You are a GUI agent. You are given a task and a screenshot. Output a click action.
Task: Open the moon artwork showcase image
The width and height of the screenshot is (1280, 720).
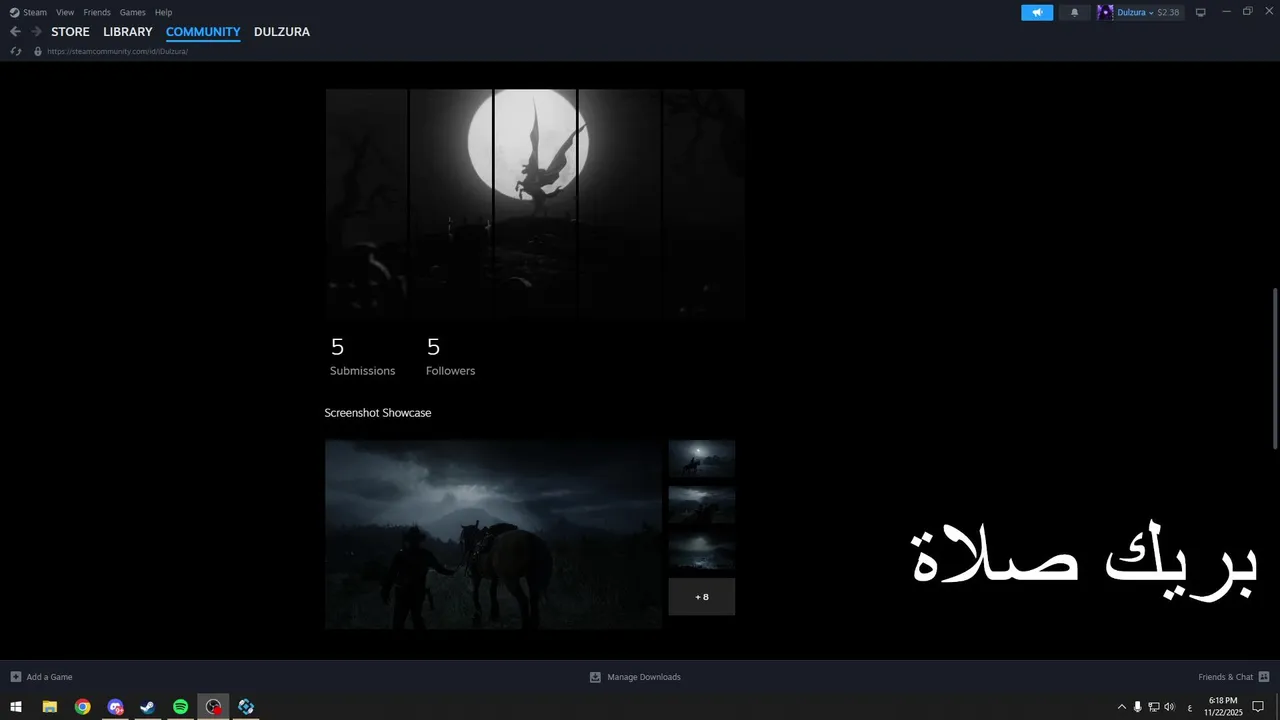pos(535,204)
